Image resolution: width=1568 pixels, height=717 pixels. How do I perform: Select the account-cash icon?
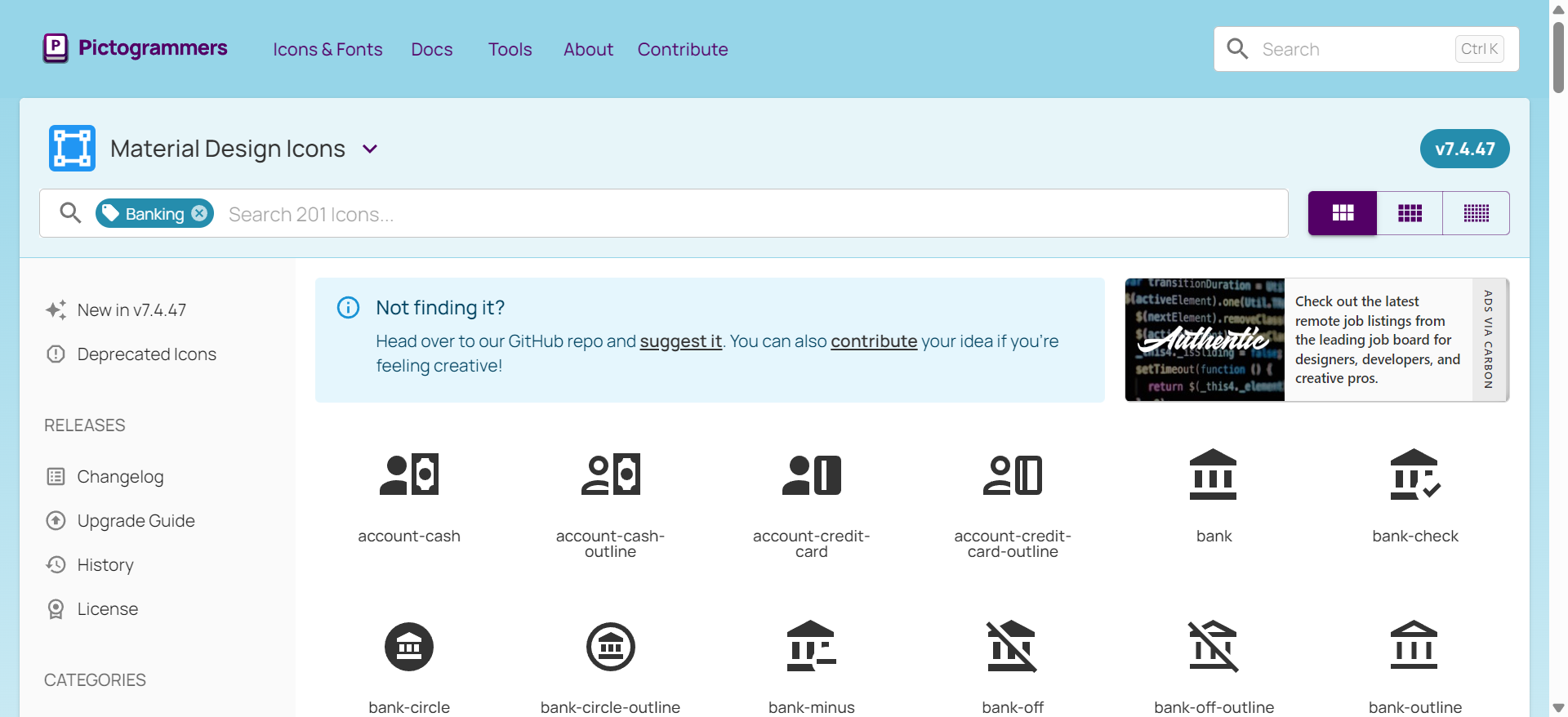409,475
